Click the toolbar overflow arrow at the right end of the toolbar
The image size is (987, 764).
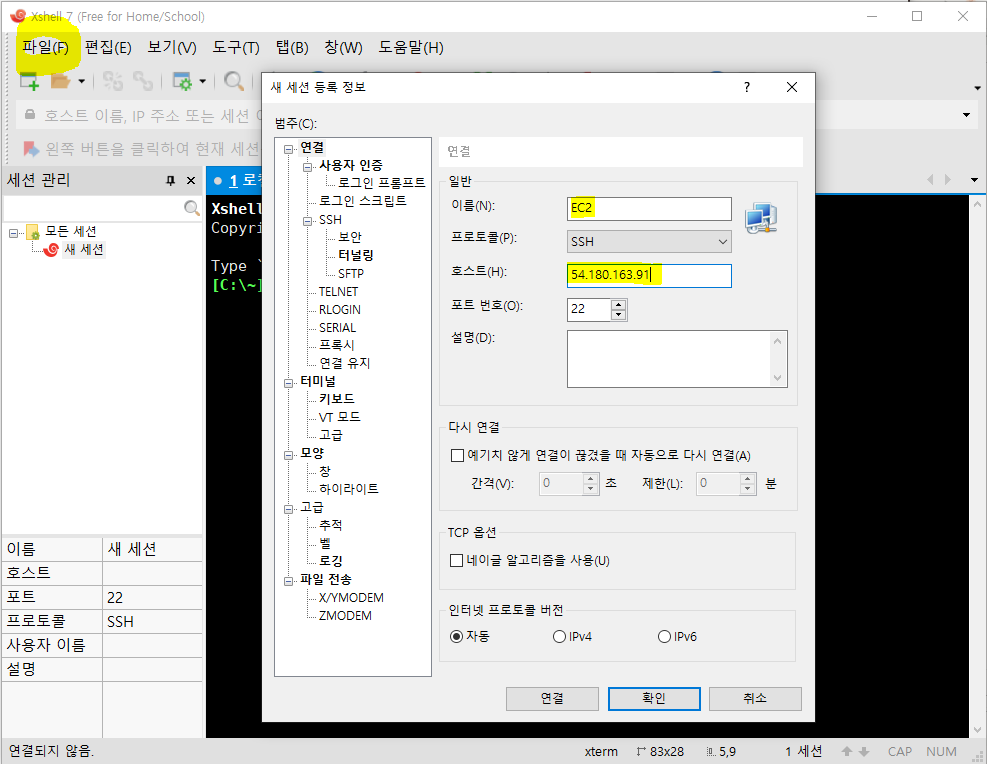tap(978, 87)
